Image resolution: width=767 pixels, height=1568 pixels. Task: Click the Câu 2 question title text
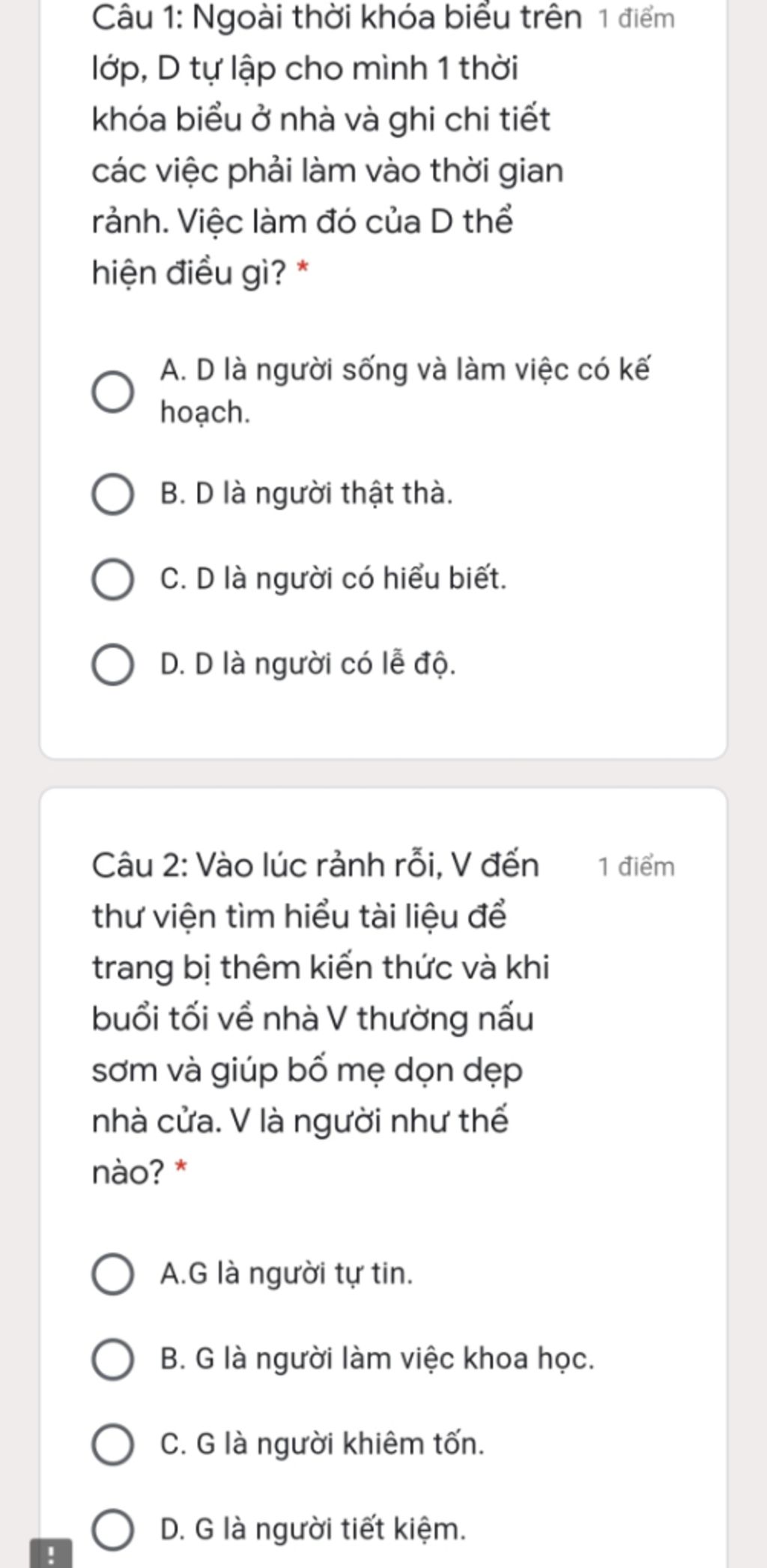322,1019
